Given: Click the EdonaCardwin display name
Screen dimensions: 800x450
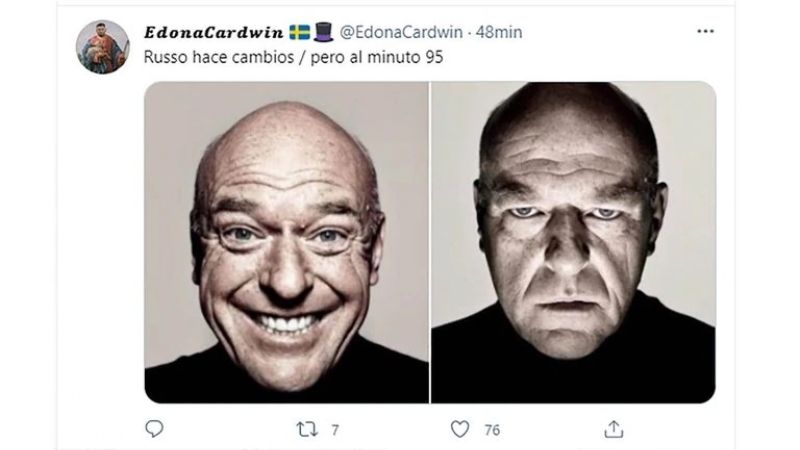Looking at the screenshot, I should coord(215,33).
